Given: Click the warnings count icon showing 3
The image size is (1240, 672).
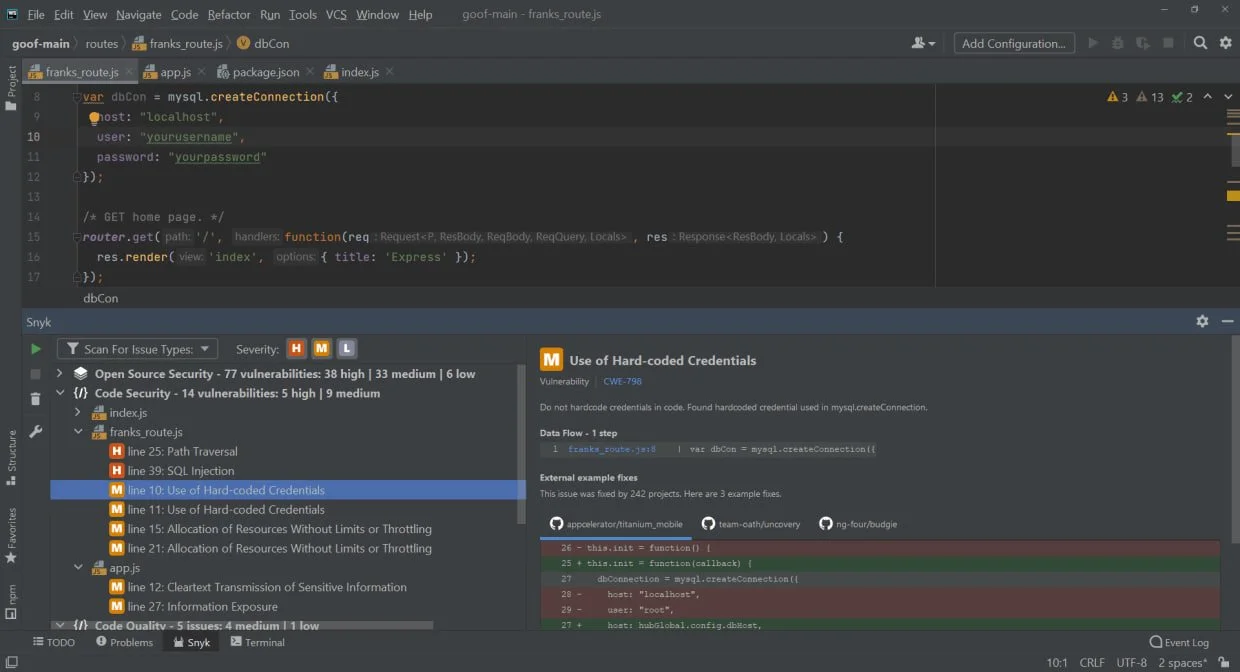Looking at the screenshot, I should (x=1117, y=97).
